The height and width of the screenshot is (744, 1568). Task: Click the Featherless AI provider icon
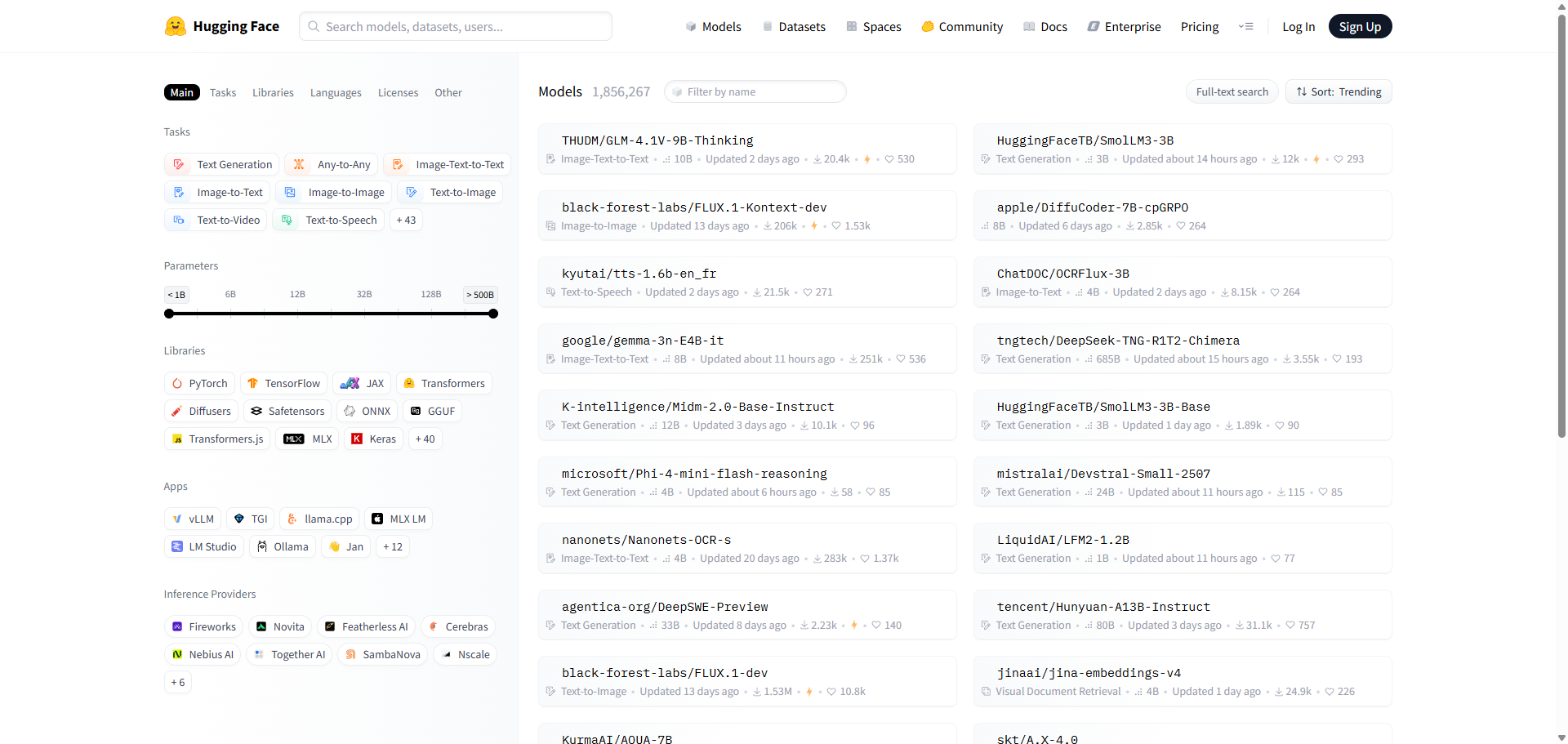(330, 626)
